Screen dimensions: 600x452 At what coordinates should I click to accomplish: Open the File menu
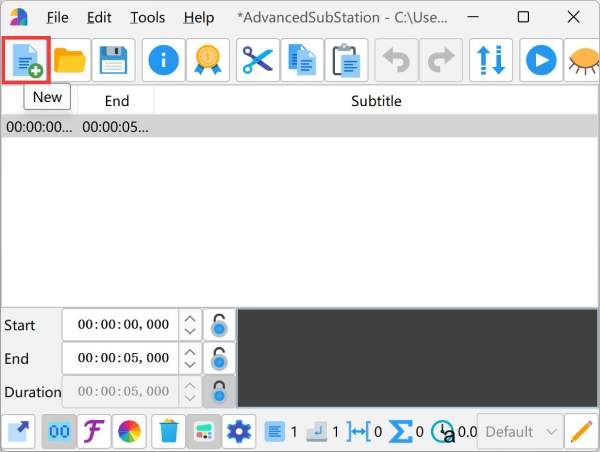pyautogui.click(x=57, y=17)
